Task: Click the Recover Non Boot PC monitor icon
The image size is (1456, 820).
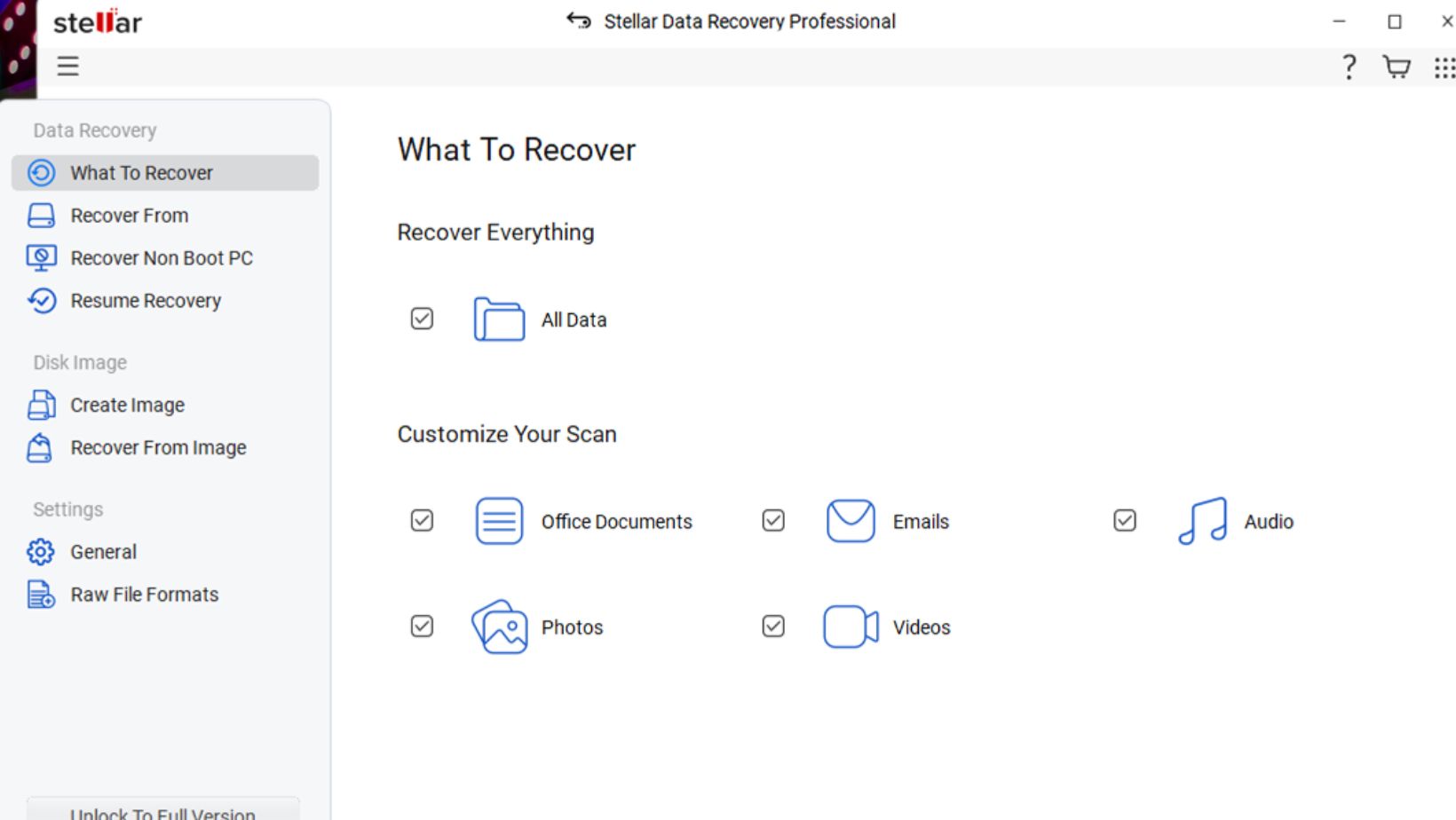Action: pyautogui.click(x=41, y=258)
